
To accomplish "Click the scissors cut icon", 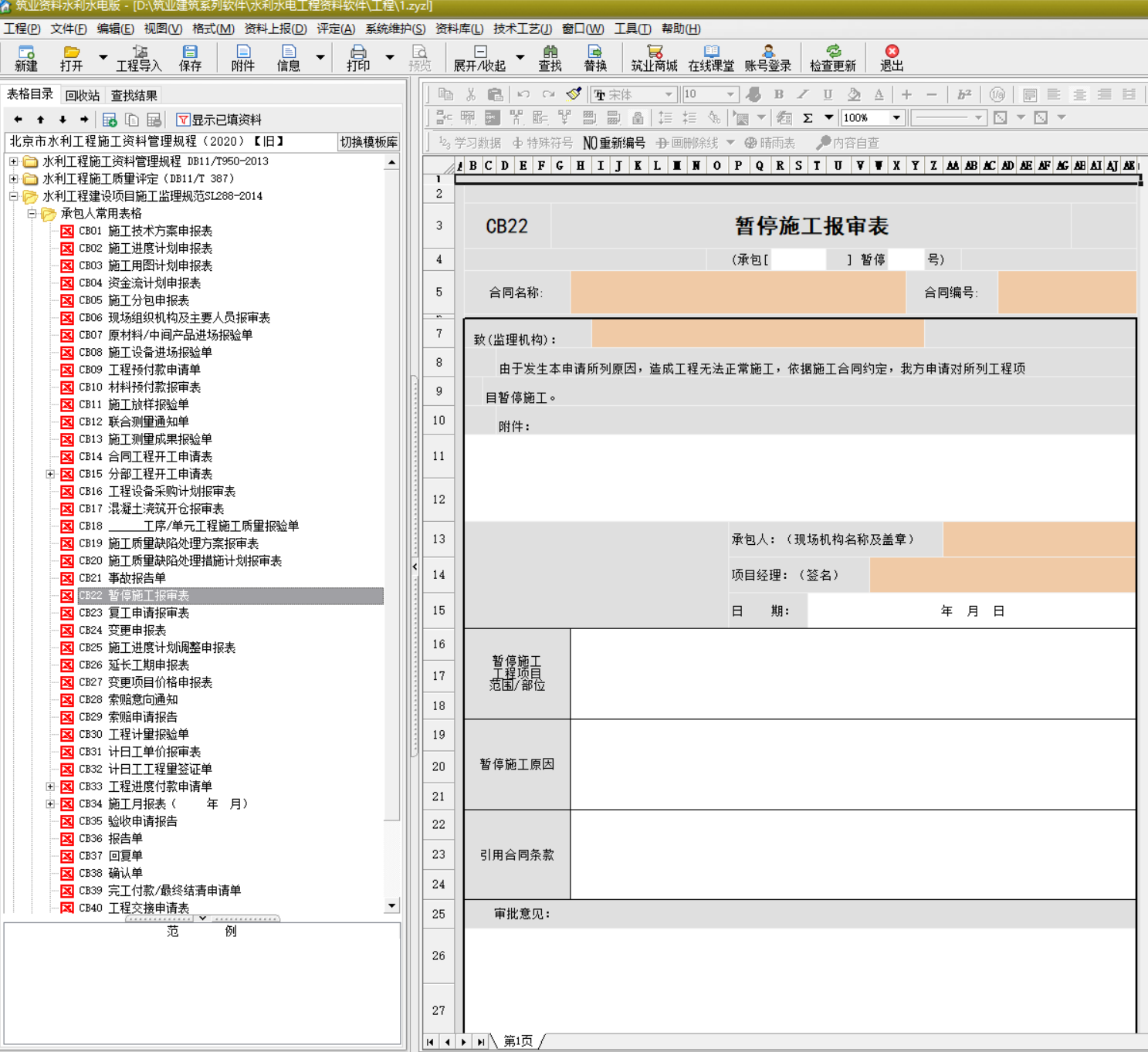I will 470,94.
